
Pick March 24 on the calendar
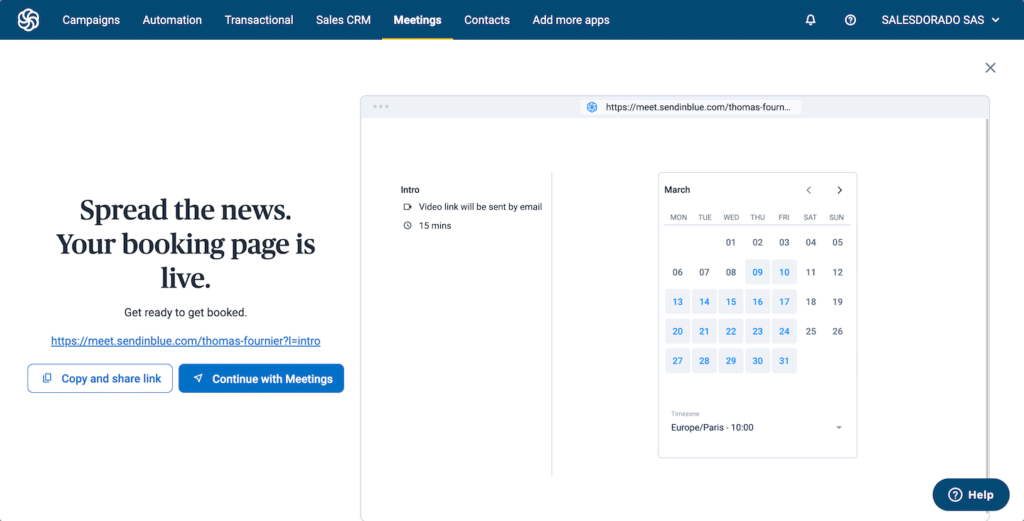784,331
